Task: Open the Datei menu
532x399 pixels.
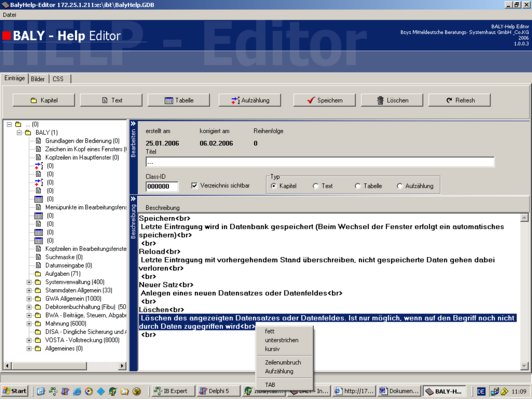Action: (9, 15)
